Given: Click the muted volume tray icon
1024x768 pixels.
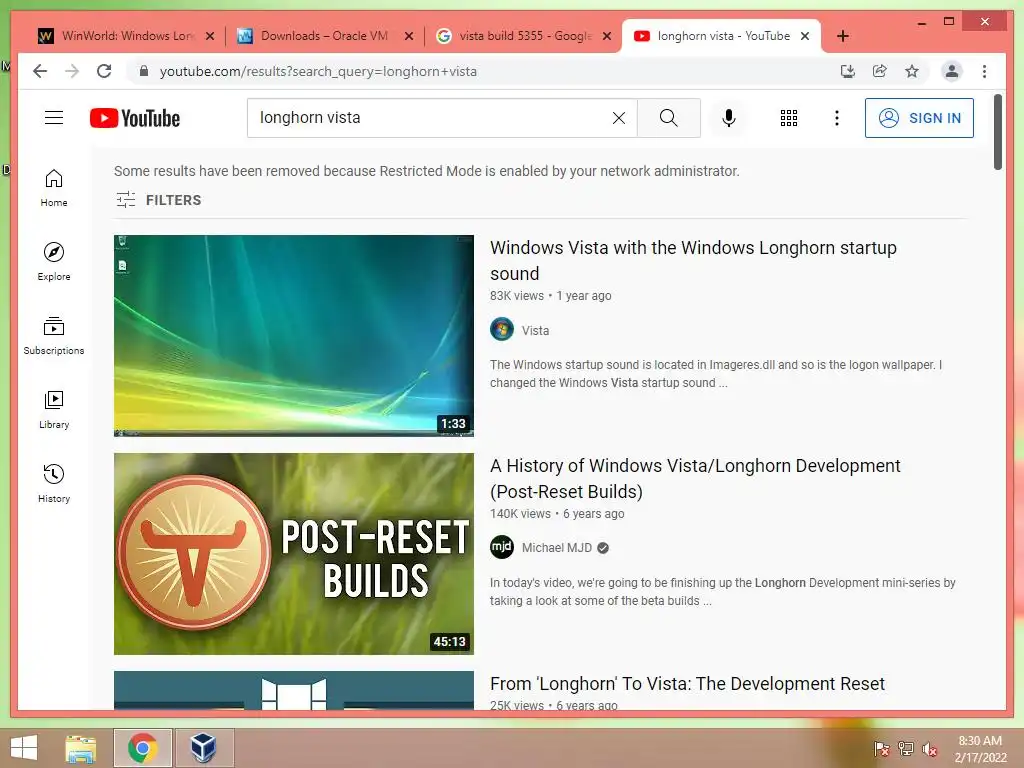Looking at the screenshot, I should [x=930, y=748].
